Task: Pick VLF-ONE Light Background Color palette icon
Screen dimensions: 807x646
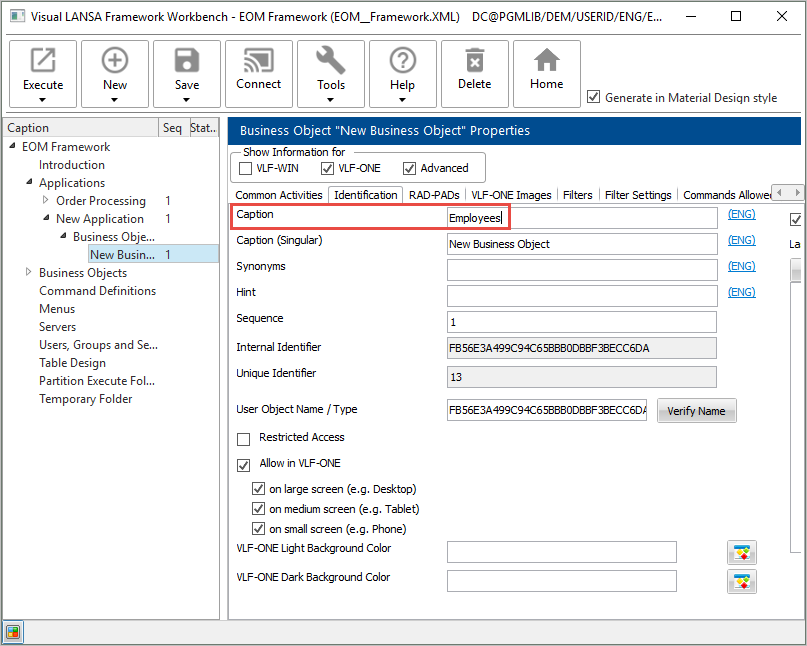Action: 741,552
